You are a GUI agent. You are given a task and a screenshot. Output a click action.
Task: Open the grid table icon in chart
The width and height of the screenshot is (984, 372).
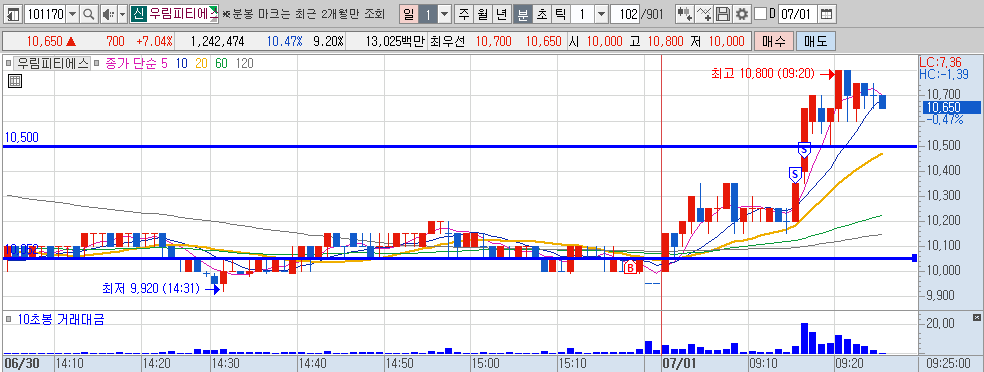pyautogui.click(x=14, y=81)
